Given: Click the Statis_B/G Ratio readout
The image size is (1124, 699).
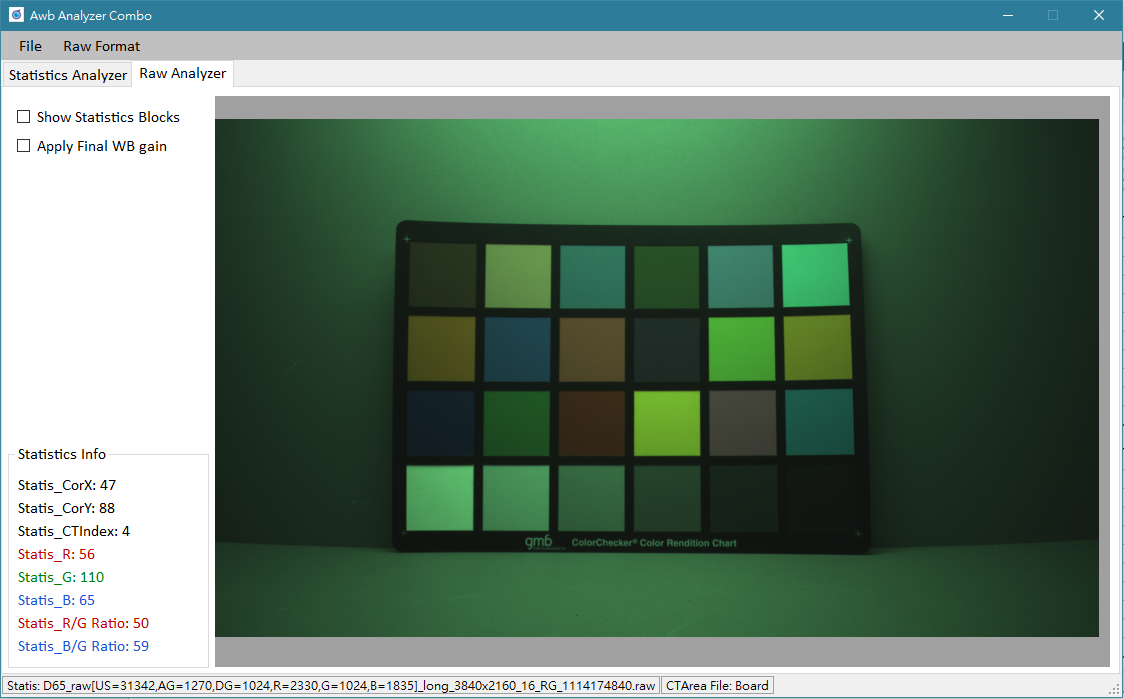Looking at the screenshot, I should (83, 646).
